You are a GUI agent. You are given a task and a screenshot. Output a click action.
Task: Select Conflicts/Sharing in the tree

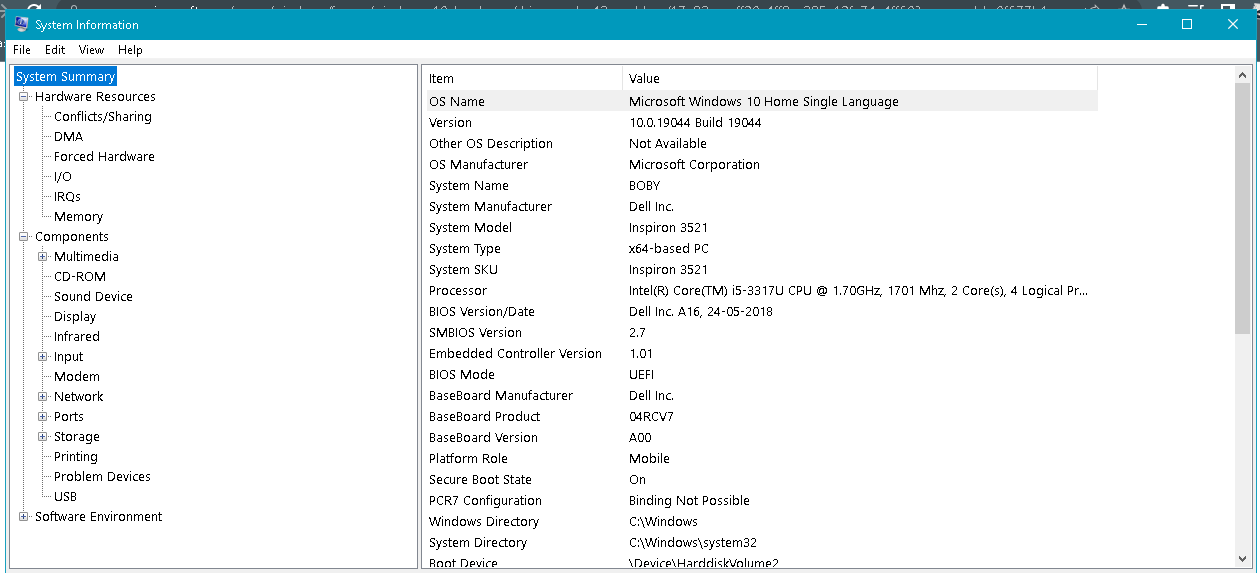pyautogui.click(x=103, y=117)
